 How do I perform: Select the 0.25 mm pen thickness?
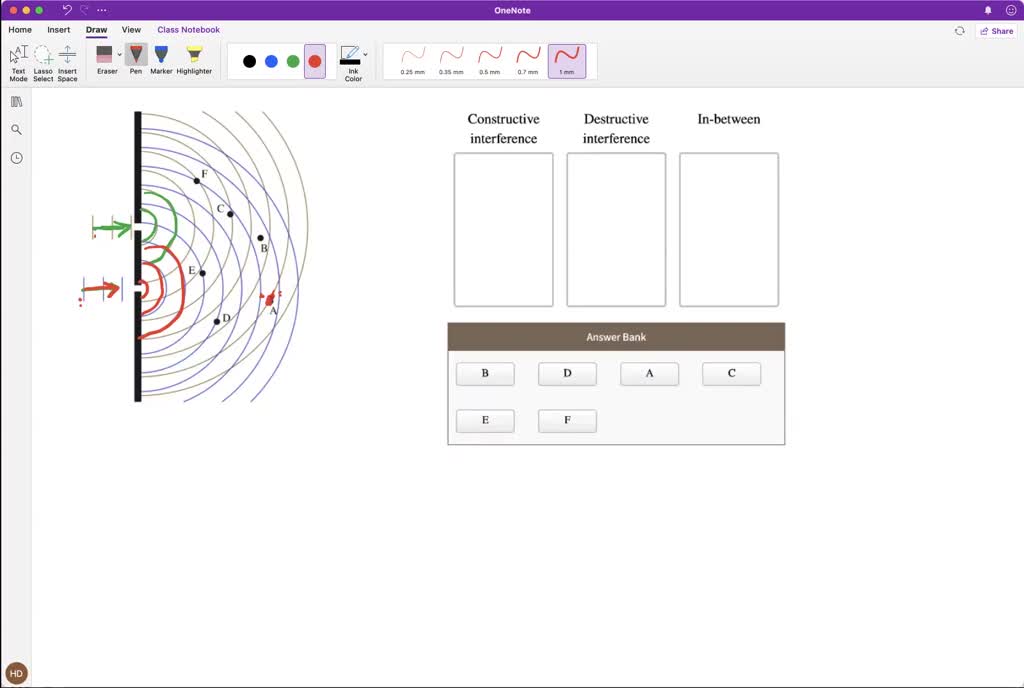tap(413, 60)
